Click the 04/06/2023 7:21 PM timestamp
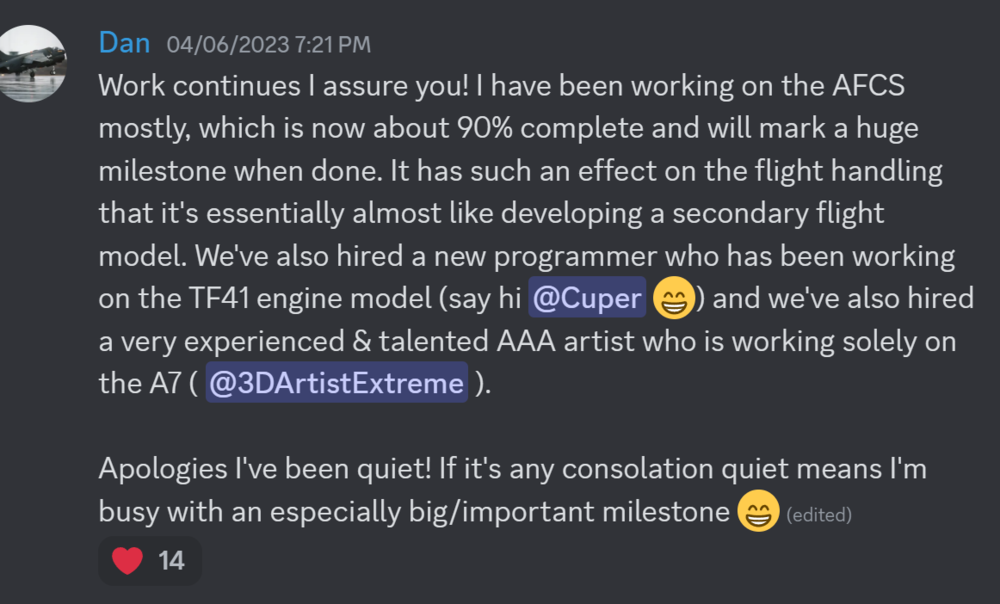Screen dimensions: 1000x604 click(x=268, y=44)
